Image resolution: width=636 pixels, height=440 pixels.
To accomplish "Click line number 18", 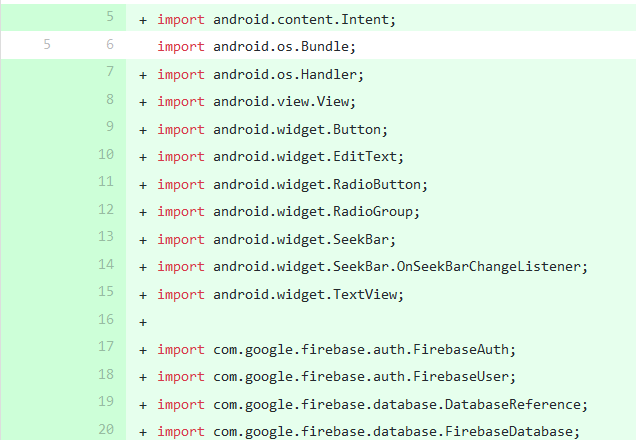I will click(106, 374).
